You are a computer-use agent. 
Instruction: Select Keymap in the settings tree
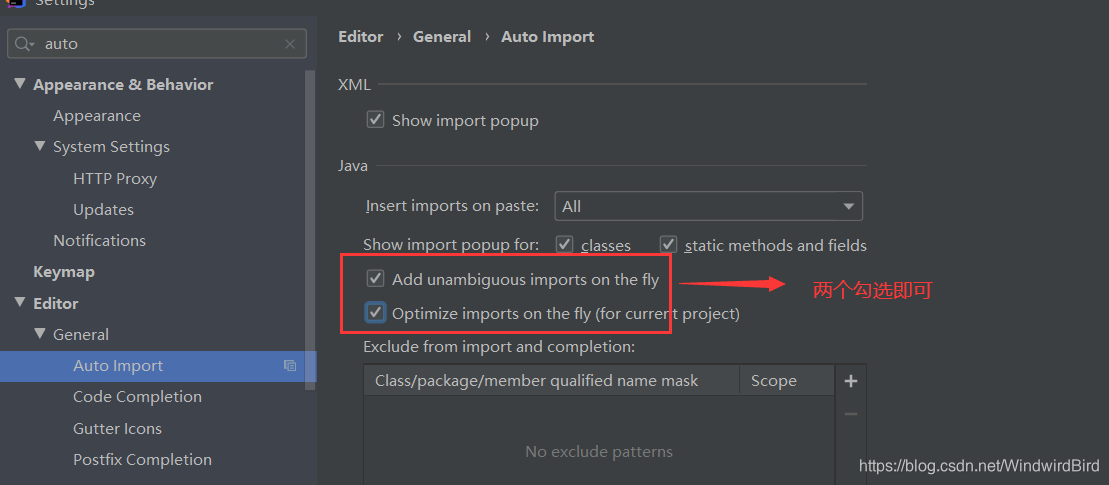tap(64, 271)
